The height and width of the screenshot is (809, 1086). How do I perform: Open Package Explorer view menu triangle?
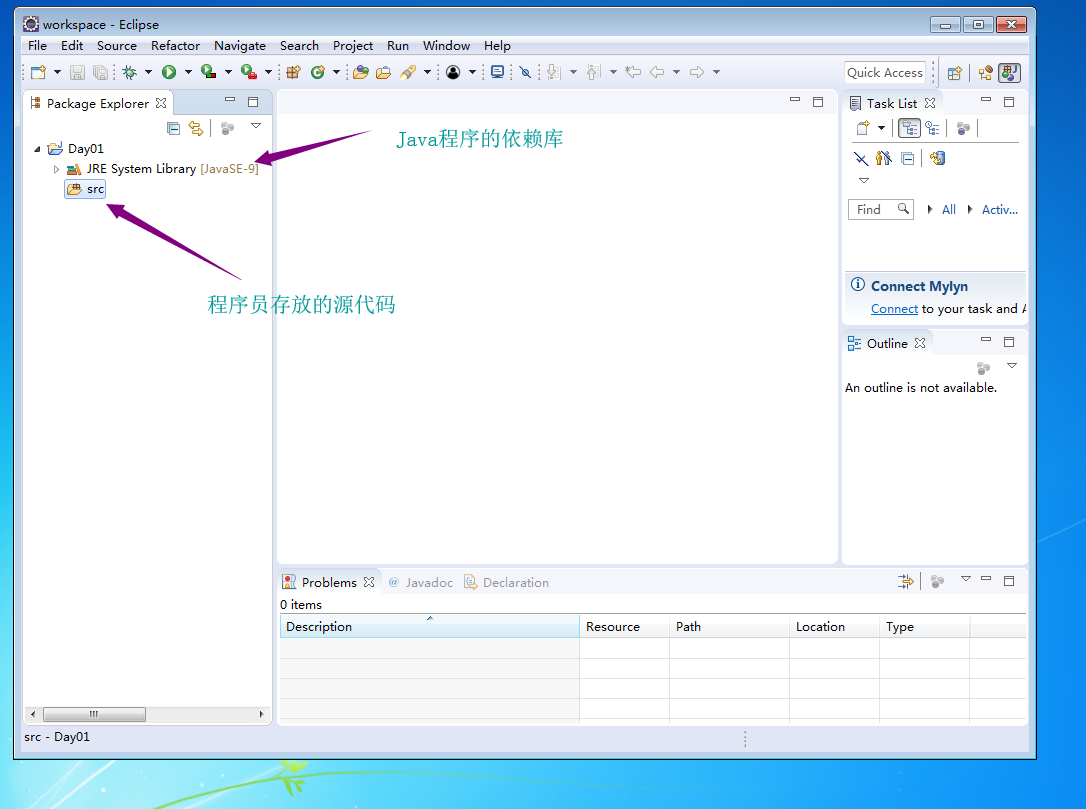pyautogui.click(x=256, y=125)
